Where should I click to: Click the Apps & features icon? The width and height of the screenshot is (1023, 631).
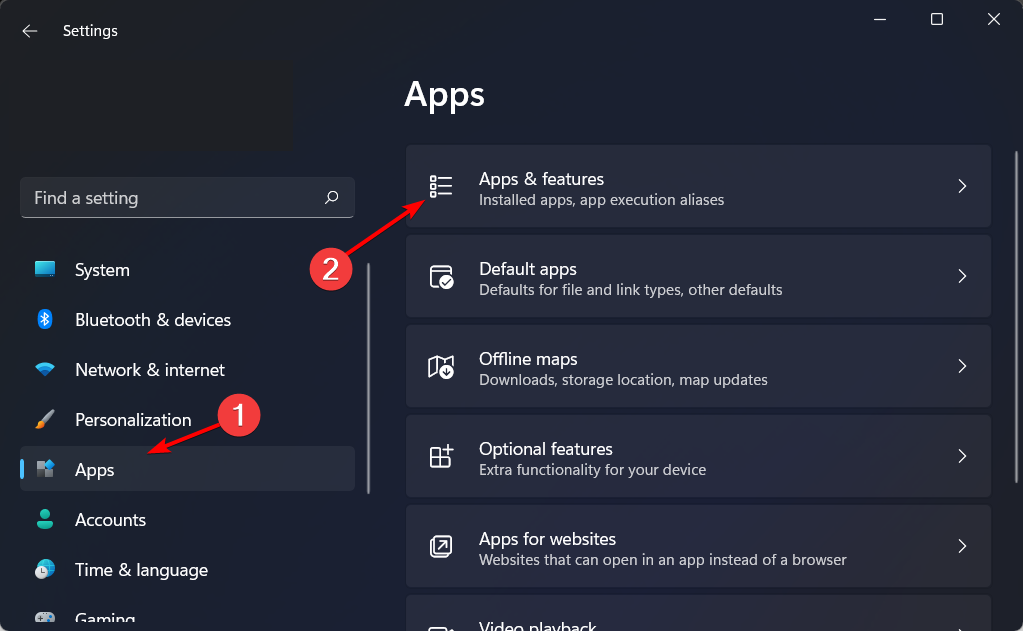click(441, 186)
